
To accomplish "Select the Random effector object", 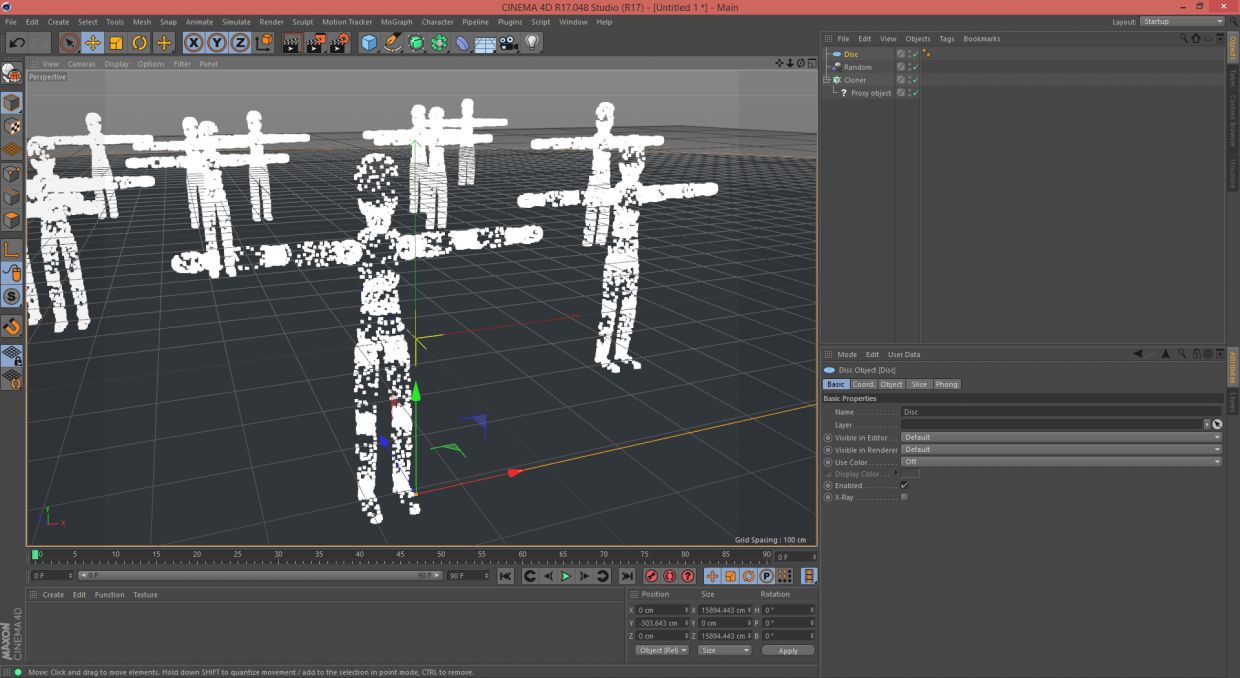I will [x=857, y=67].
